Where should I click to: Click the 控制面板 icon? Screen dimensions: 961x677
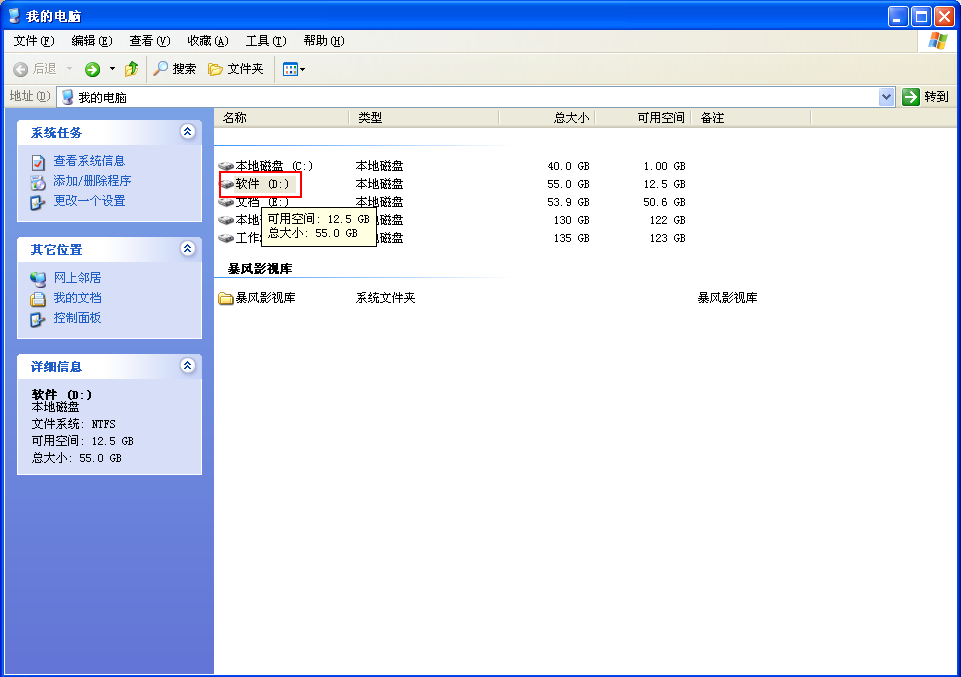click(x=38, y=319)
